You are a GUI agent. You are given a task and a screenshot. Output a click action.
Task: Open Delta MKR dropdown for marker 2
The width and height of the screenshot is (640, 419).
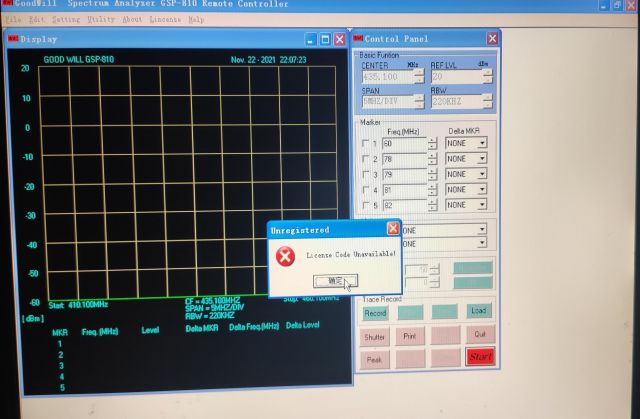482,158
